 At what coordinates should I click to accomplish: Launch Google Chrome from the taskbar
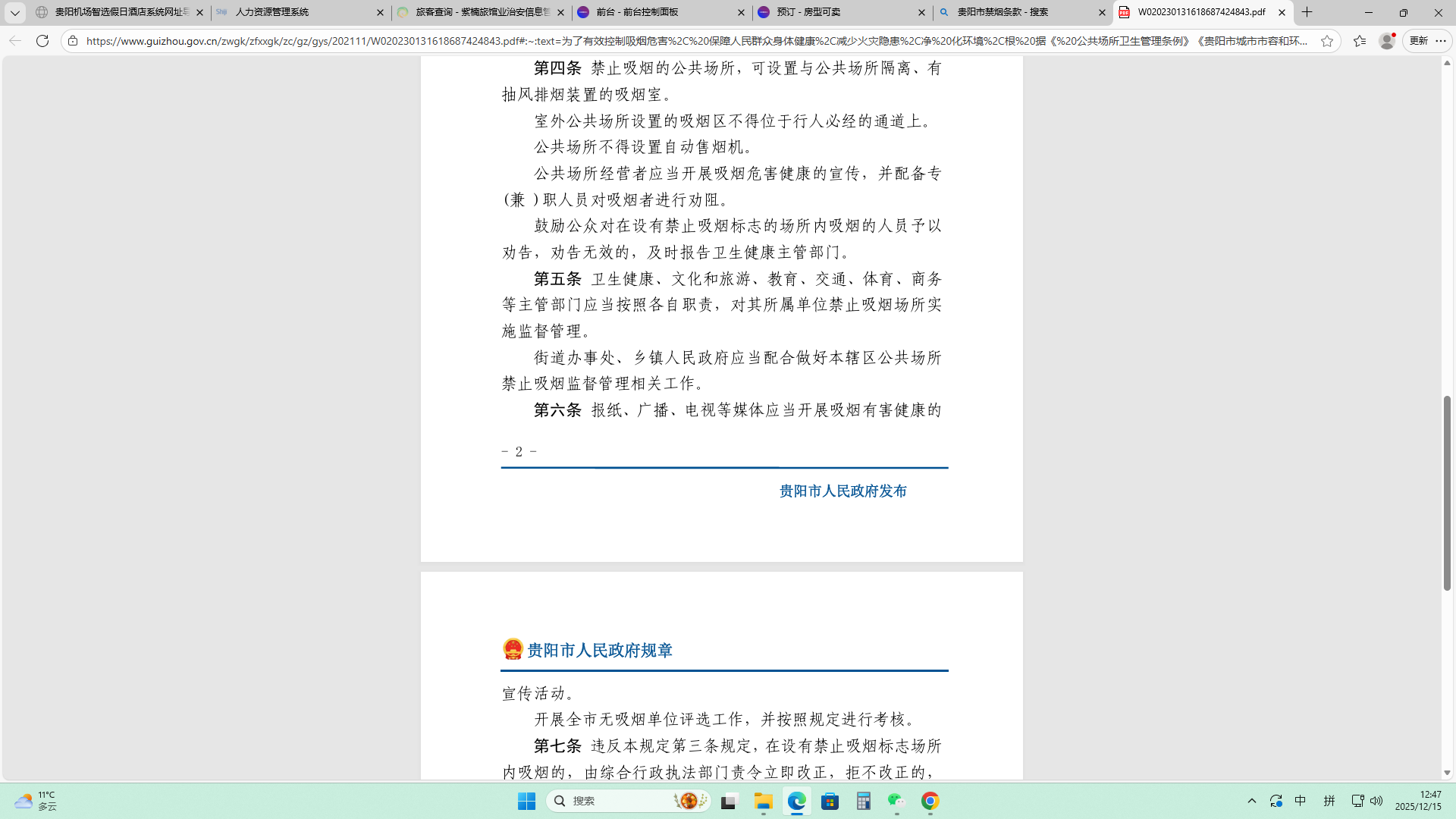[x=930, y=801]
